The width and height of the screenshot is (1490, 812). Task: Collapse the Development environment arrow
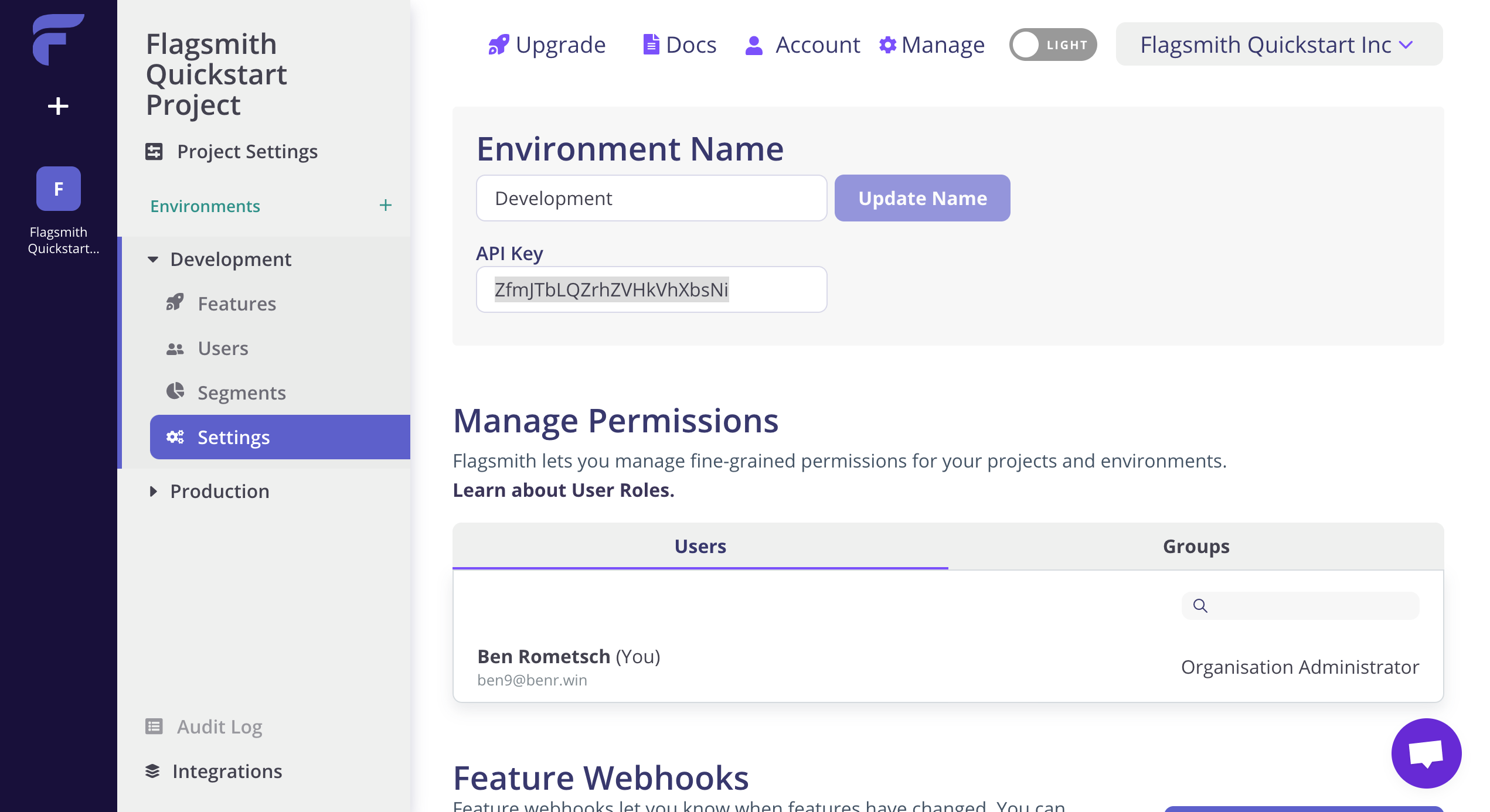[153, 259]
